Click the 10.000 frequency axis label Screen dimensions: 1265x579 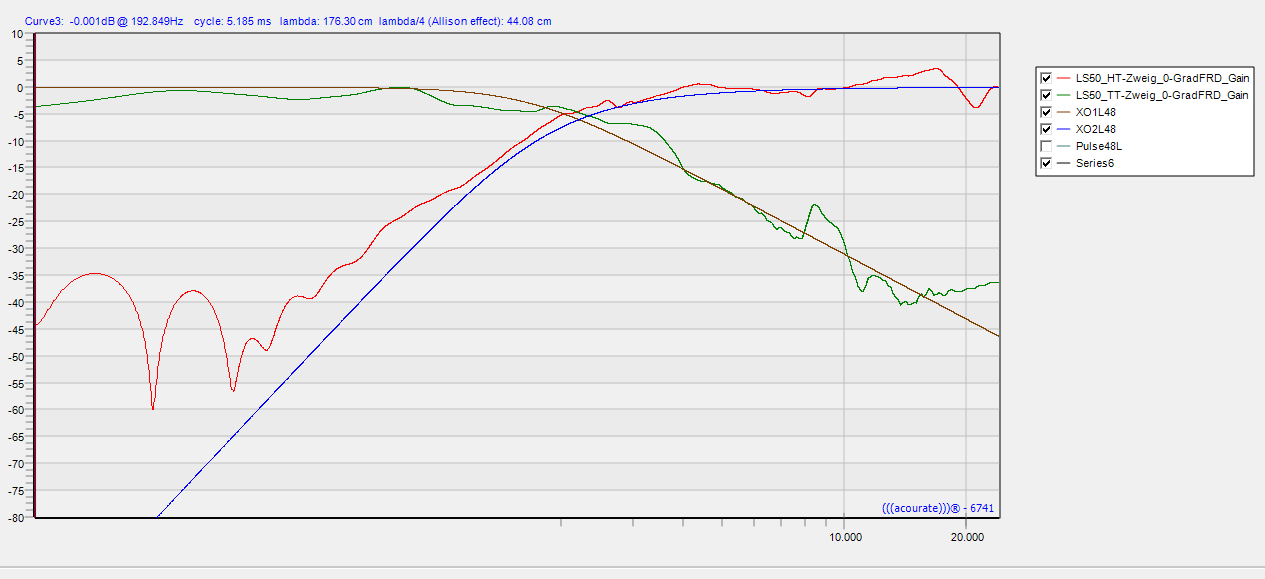pos(844,537)
